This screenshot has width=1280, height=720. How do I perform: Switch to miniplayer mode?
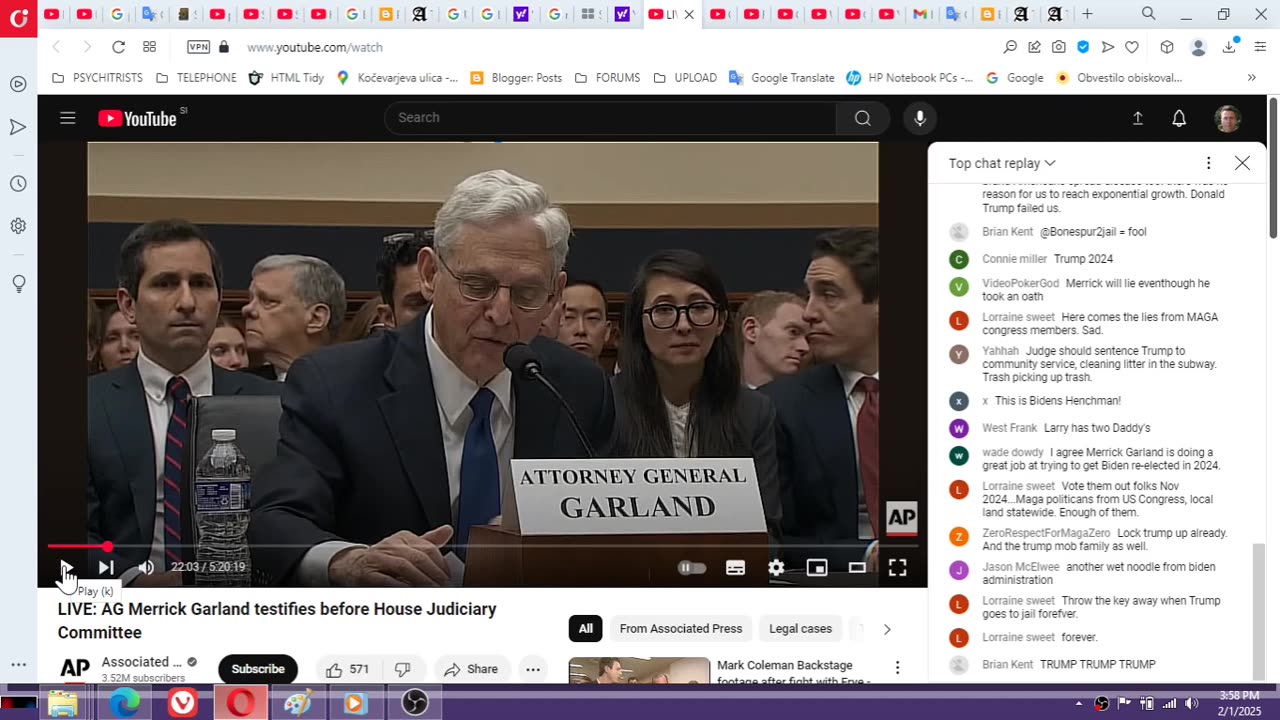[x=817, y=568]
